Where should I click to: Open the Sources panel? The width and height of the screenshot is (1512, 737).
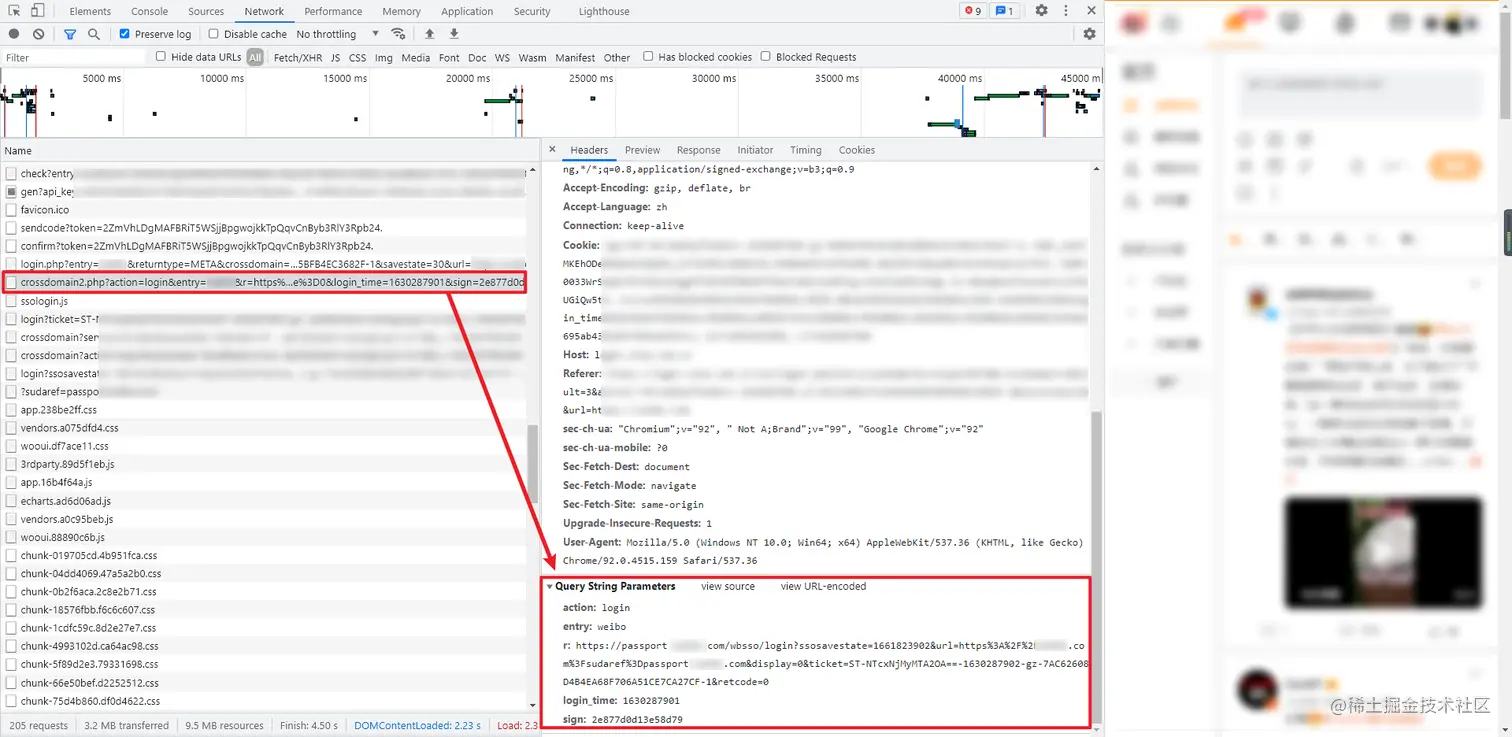[x=206, y=11]
